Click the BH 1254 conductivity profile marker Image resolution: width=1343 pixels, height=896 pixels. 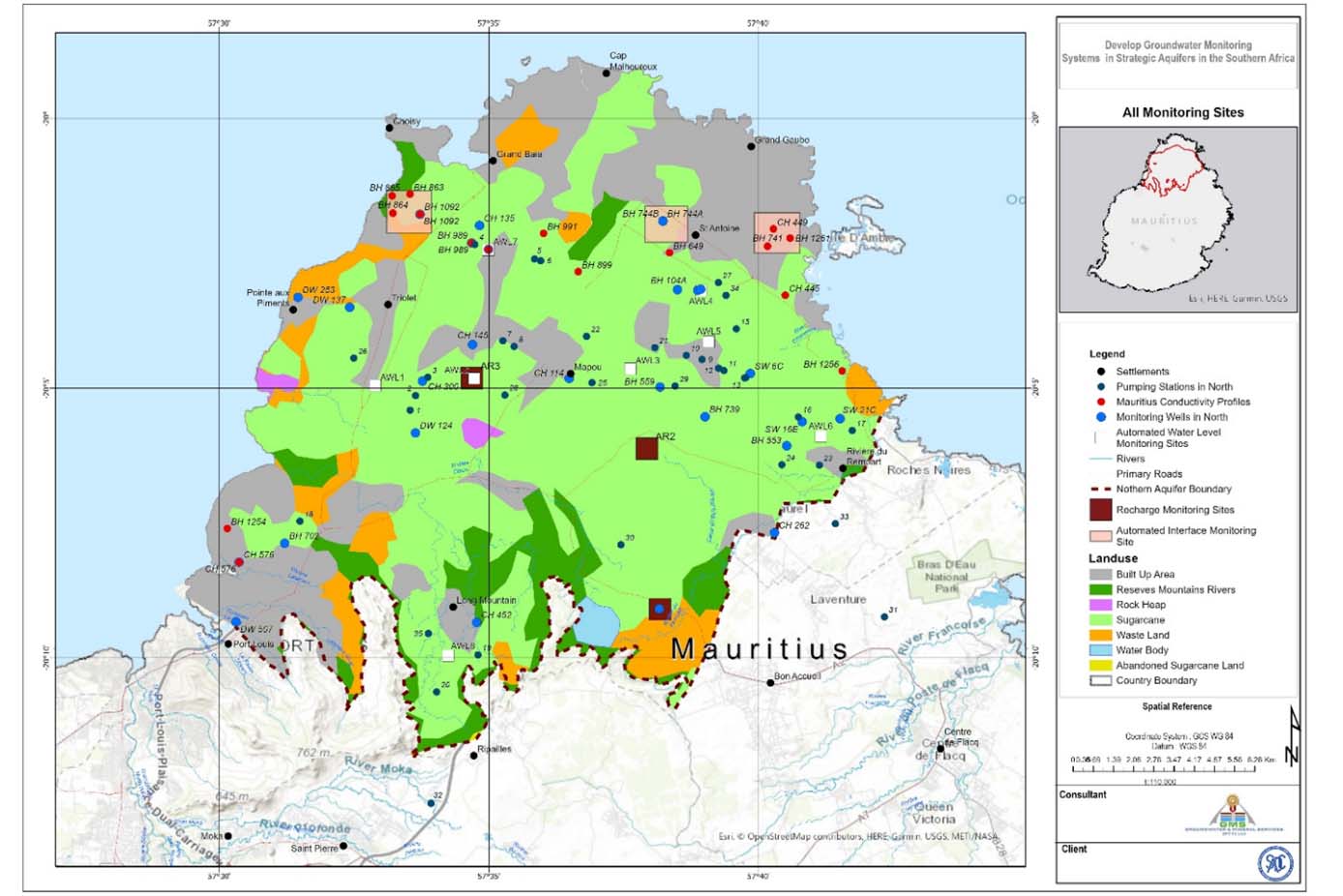pos(227,528)
